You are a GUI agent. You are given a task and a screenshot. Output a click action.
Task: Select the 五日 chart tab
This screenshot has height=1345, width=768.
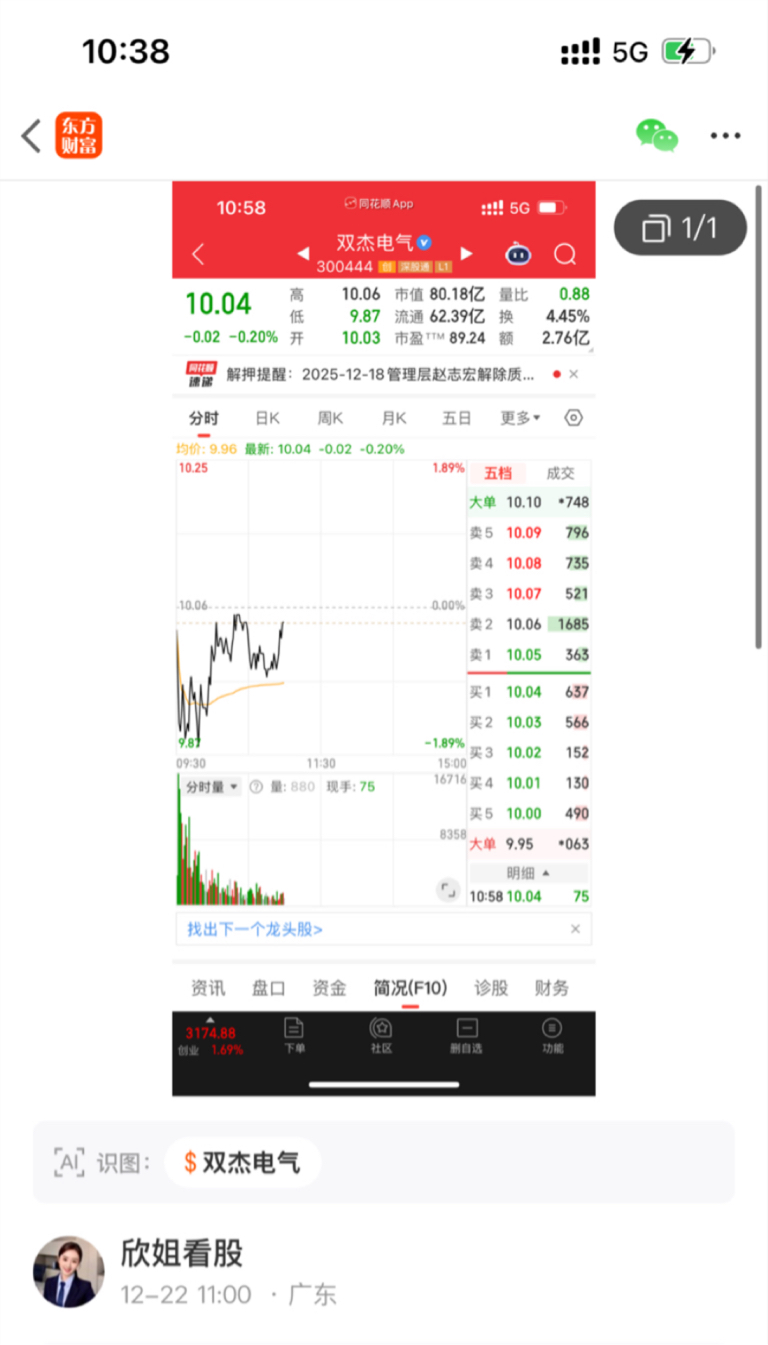(456, 418)
